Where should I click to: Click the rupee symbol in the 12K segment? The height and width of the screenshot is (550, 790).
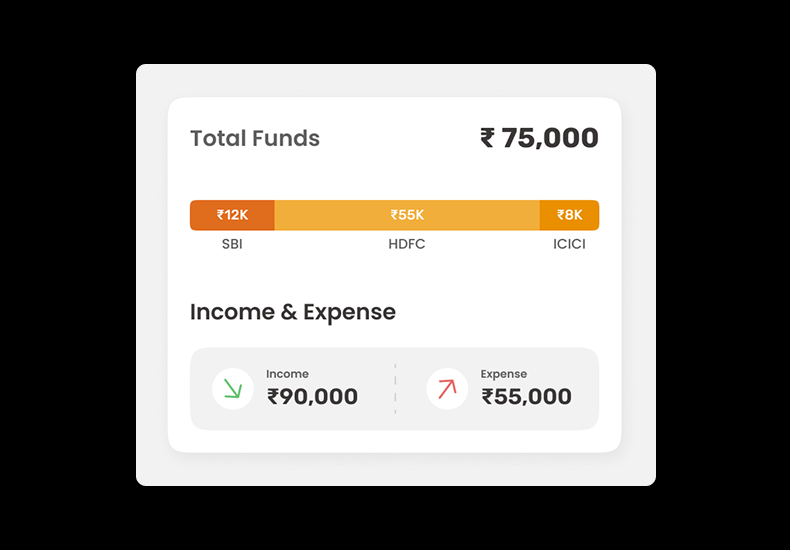(x=221, y=215)
